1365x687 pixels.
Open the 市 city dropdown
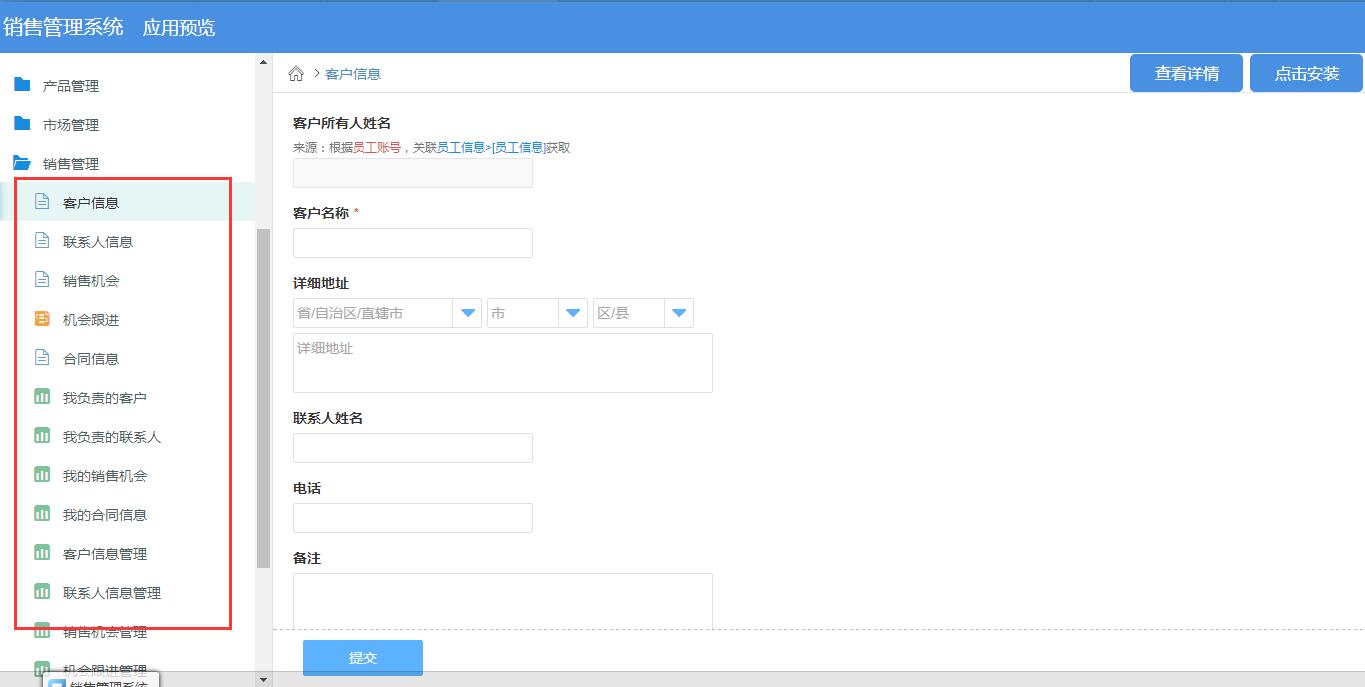(x=572, y=312)
